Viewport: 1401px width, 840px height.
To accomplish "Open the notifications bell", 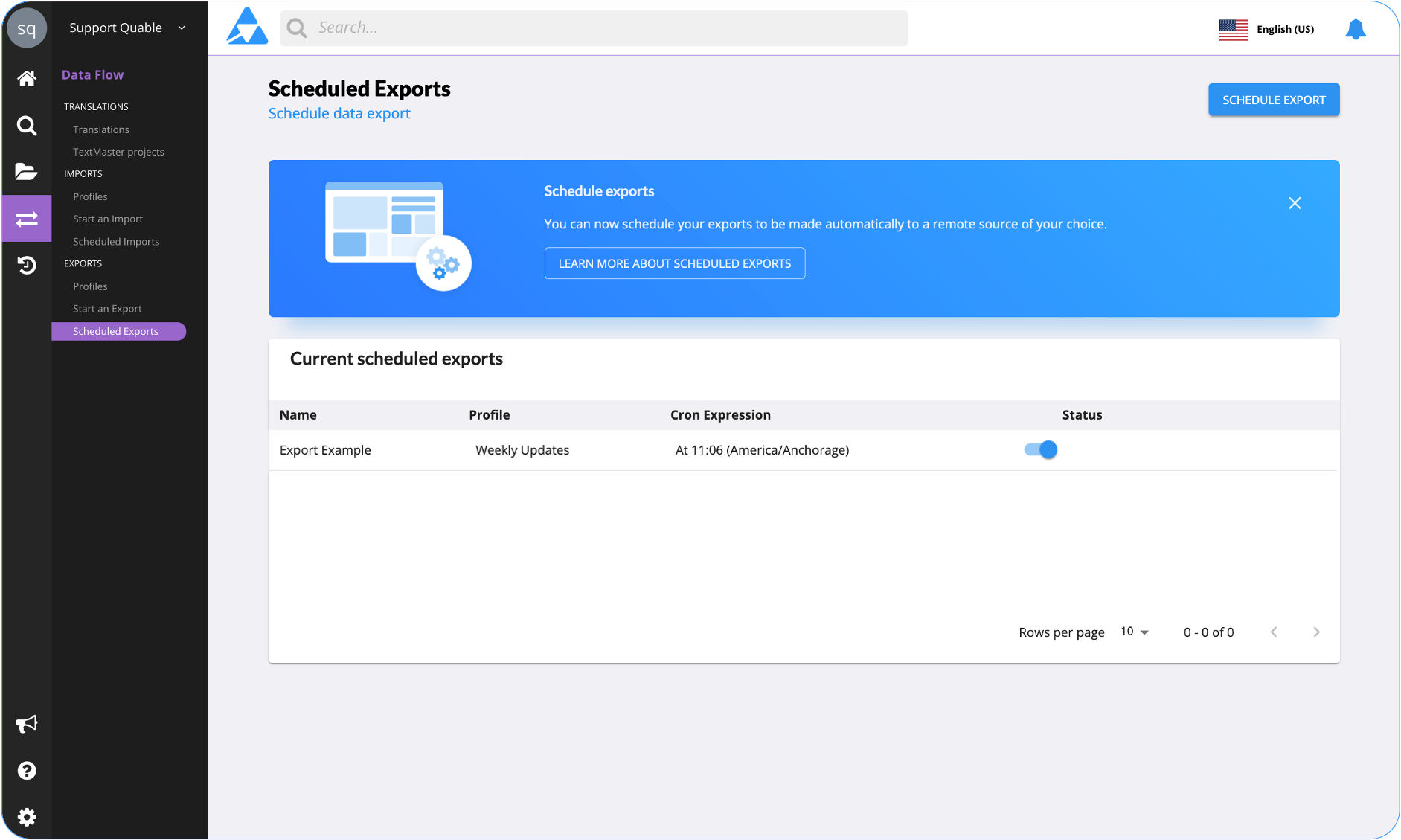I will coord(1355,28).
